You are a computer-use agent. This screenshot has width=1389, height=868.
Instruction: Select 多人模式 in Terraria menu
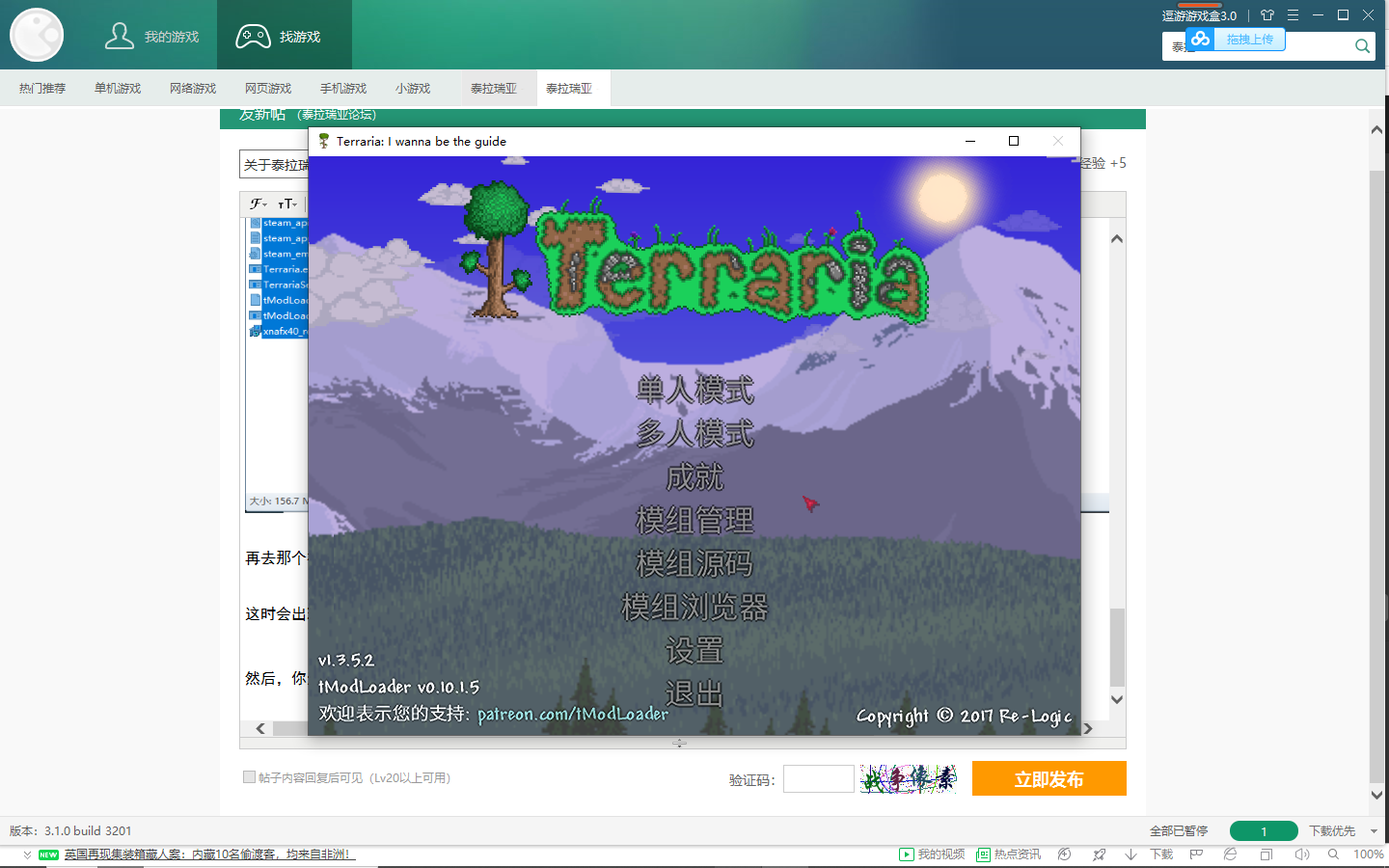click(x=694, y=434)
